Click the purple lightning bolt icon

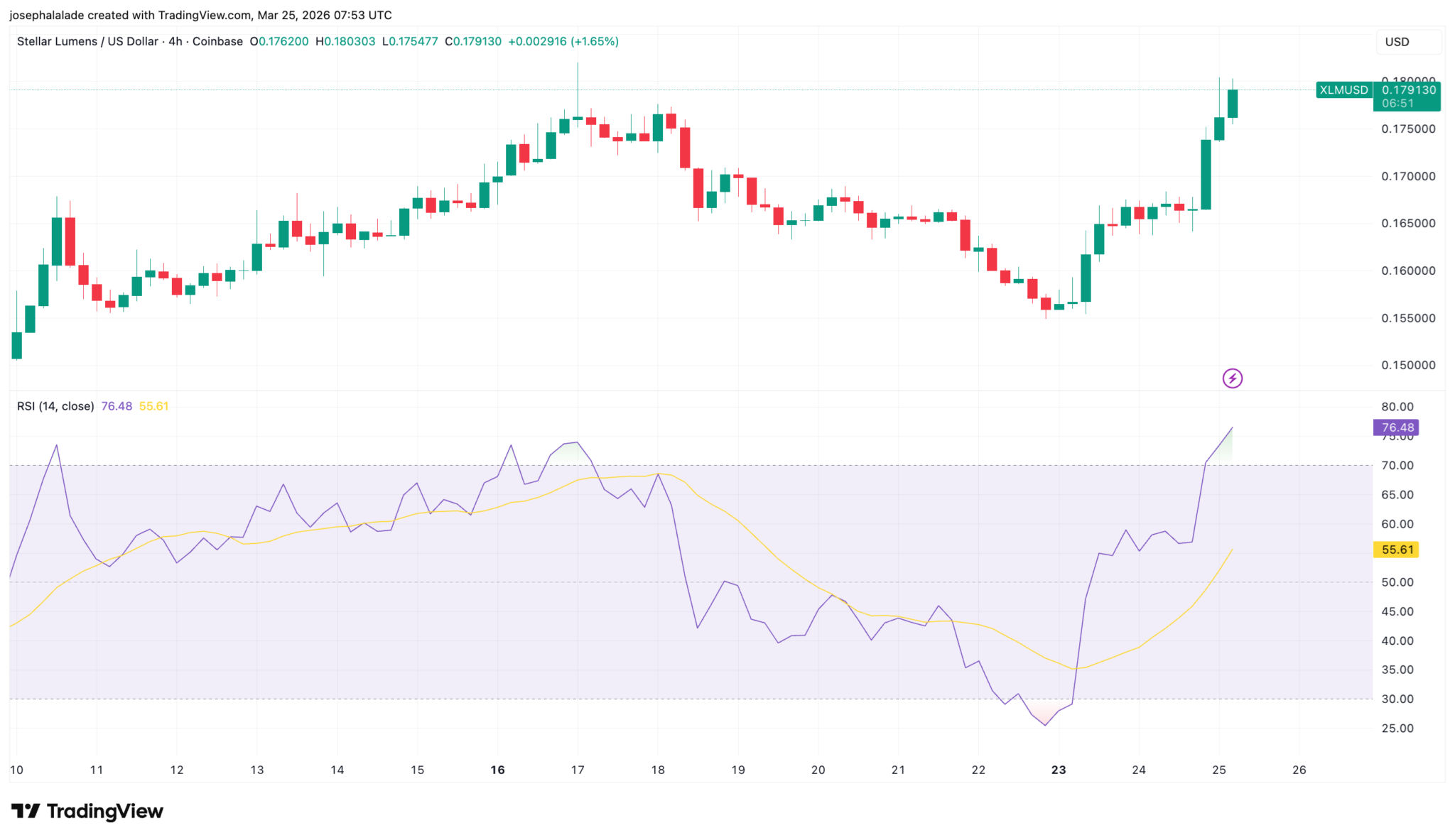(1232, 378)
